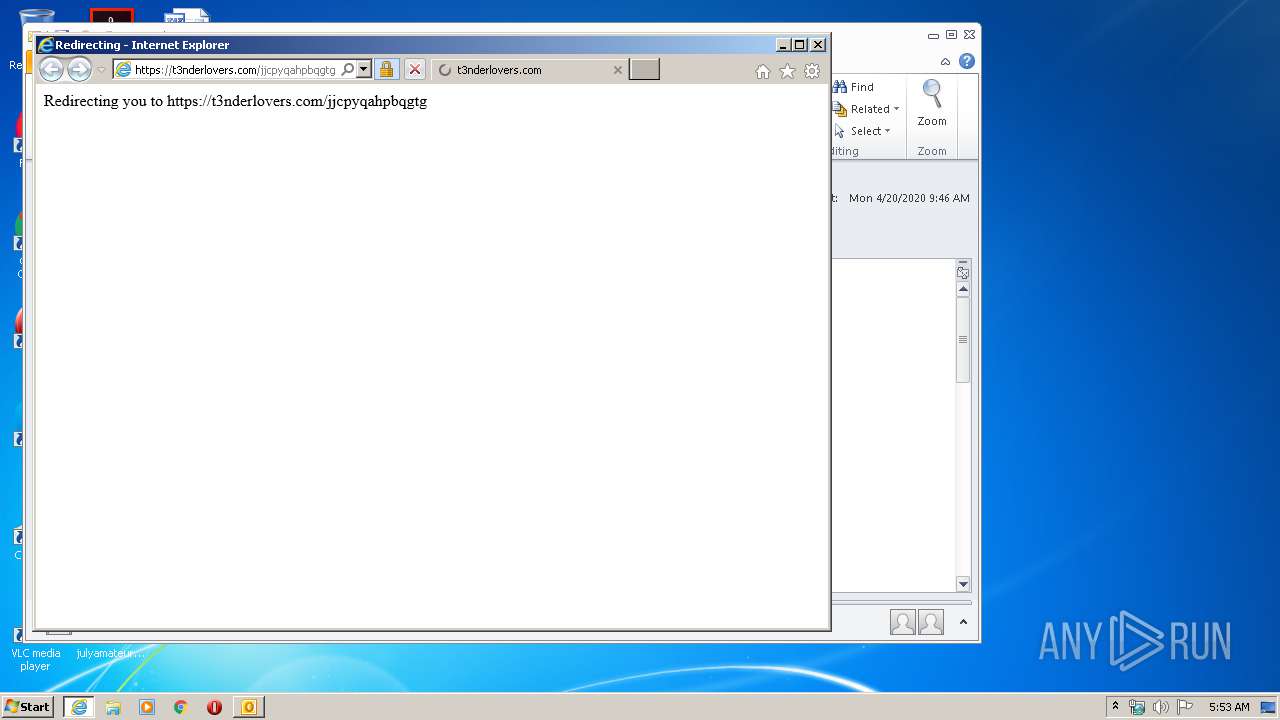
Task: Click the taskbar clock 5:53 AM
Action: [x=1229, y=707]
